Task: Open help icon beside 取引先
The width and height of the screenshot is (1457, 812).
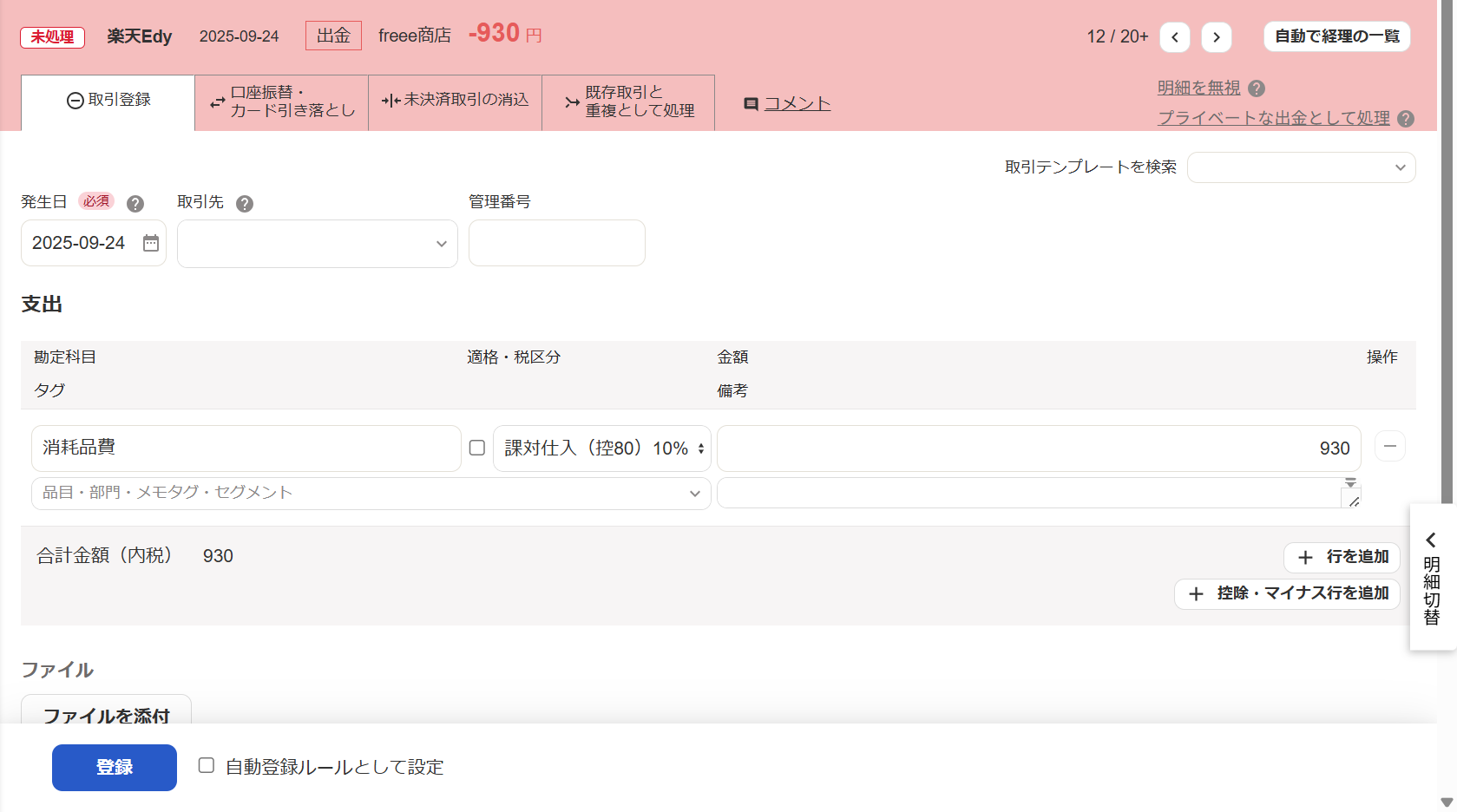Action: point(245,204)
